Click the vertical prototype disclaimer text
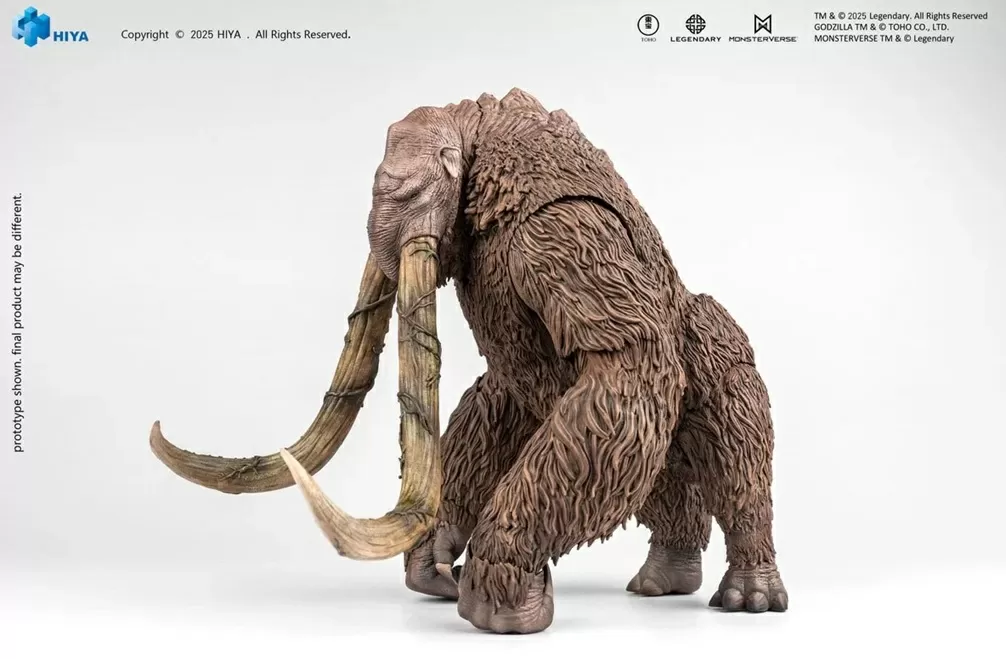The image size is (1006, 659). tap(17, 322)
